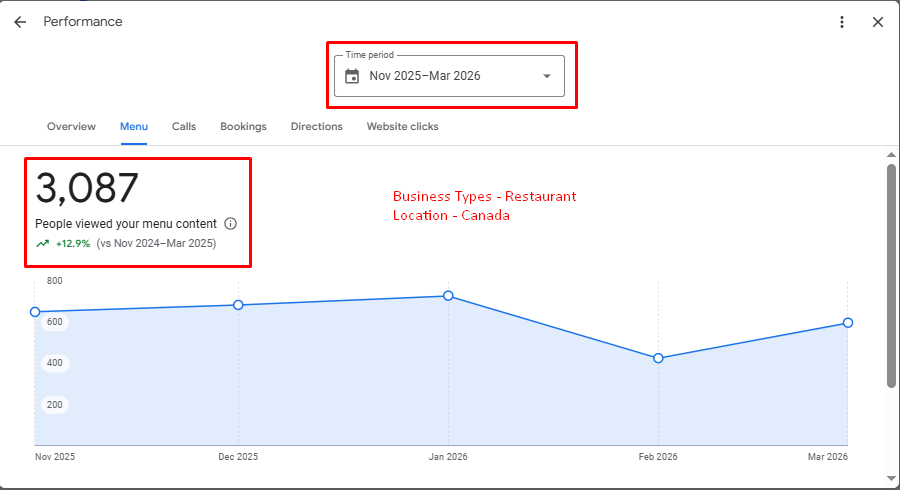Click the info icon beside menu content text

point(231,224)
